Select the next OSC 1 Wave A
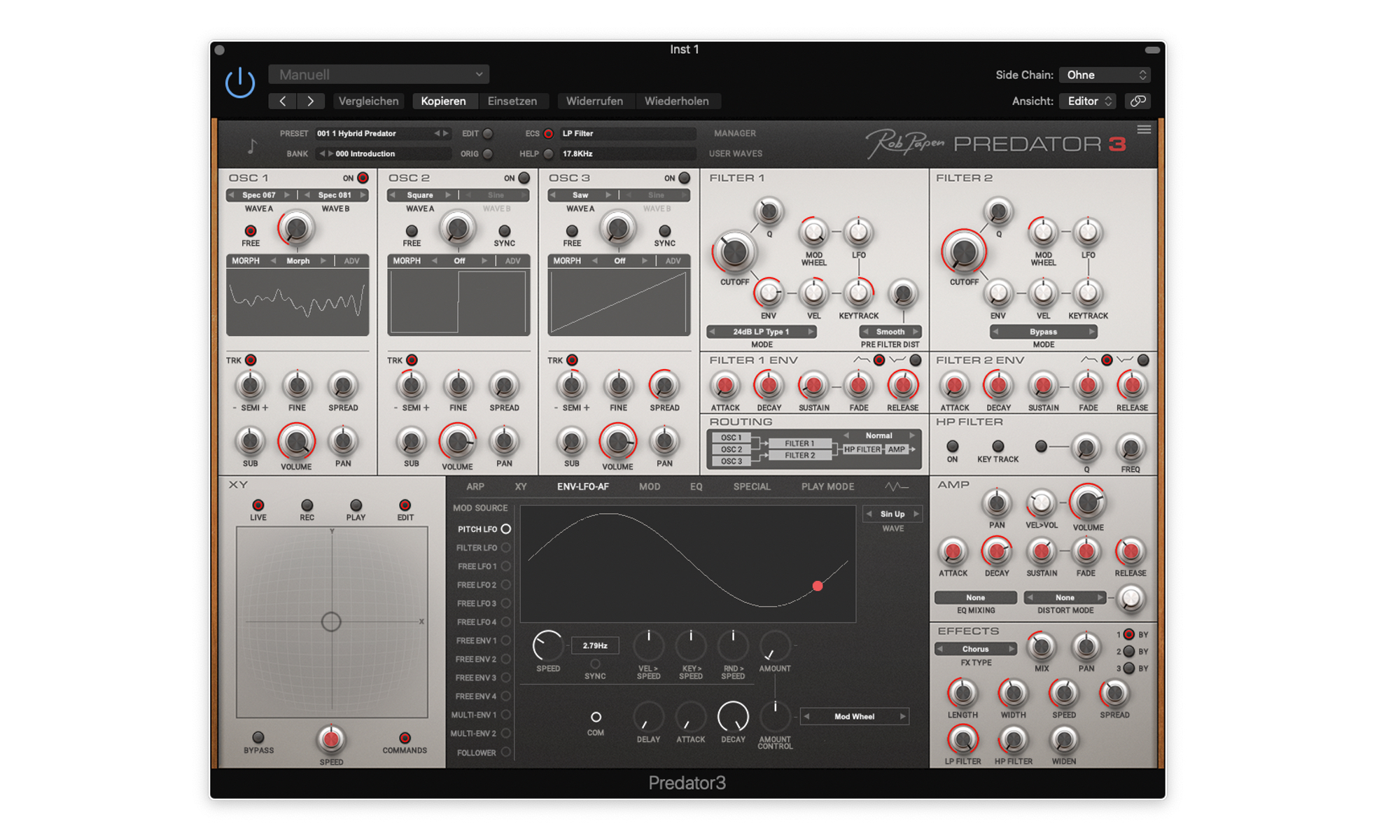This screenshot has width=1400, height=840. pos(287,195)
